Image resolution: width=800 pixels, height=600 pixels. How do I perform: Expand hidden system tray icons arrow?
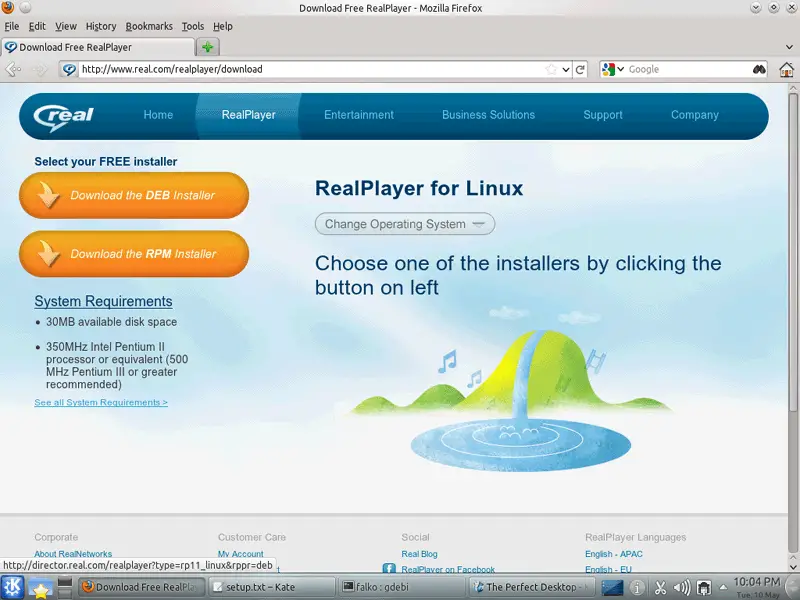click(x=723, y=587)
